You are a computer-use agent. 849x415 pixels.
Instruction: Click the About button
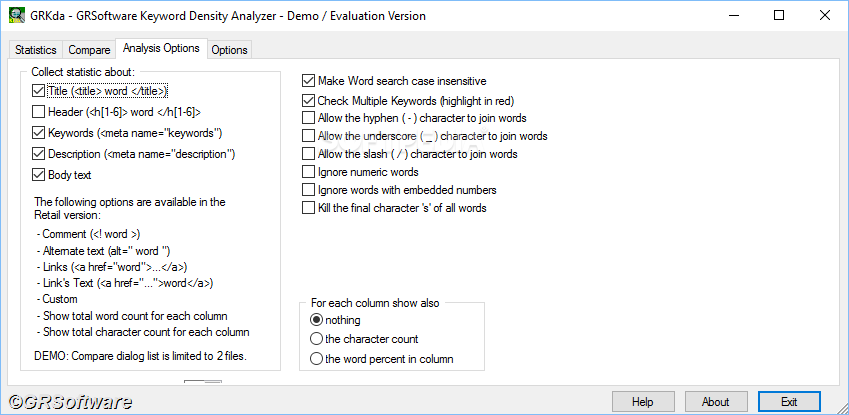tap(716, 402)
